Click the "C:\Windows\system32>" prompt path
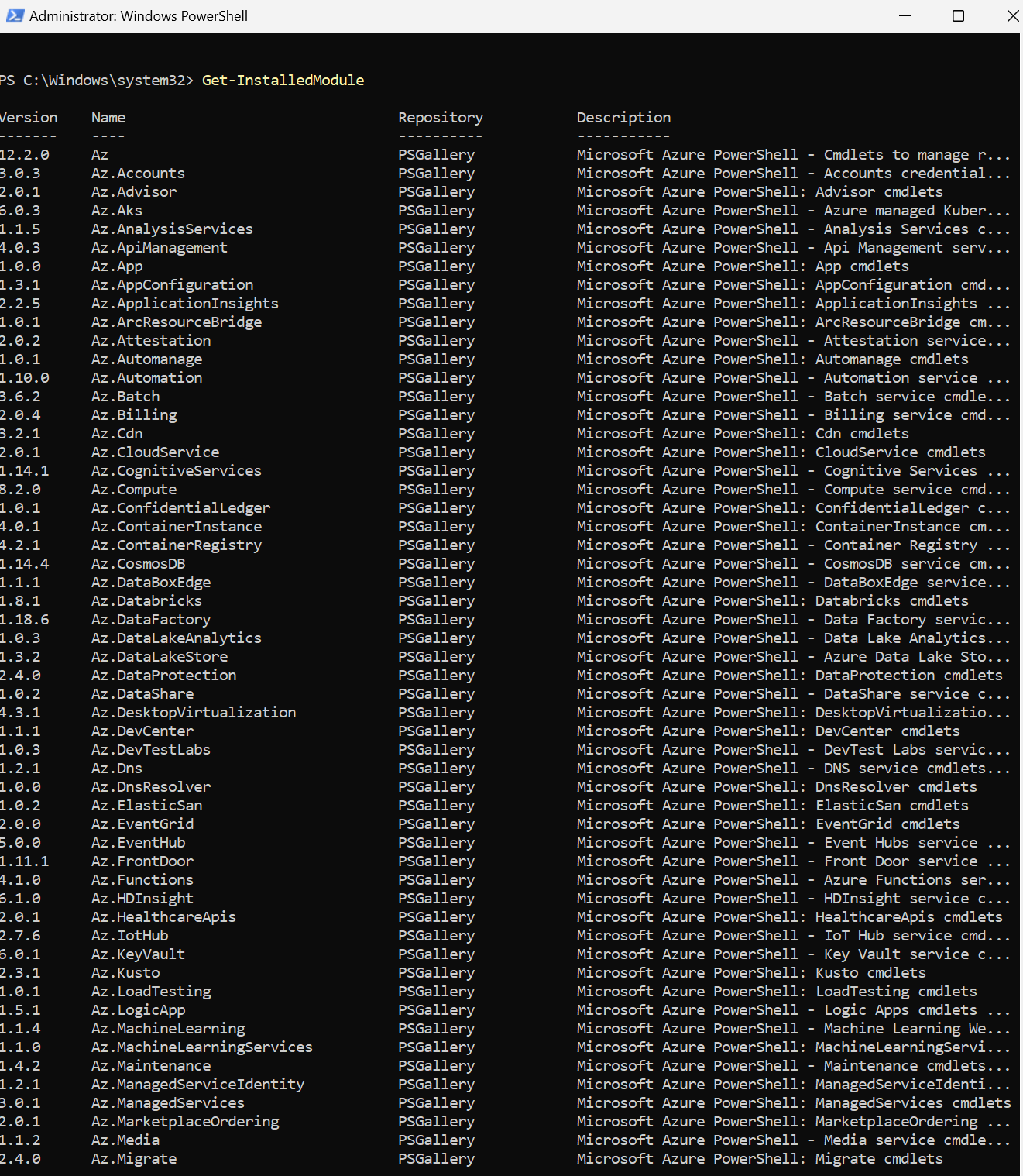Screen dimensions: 1023x1176 [108, 81]
